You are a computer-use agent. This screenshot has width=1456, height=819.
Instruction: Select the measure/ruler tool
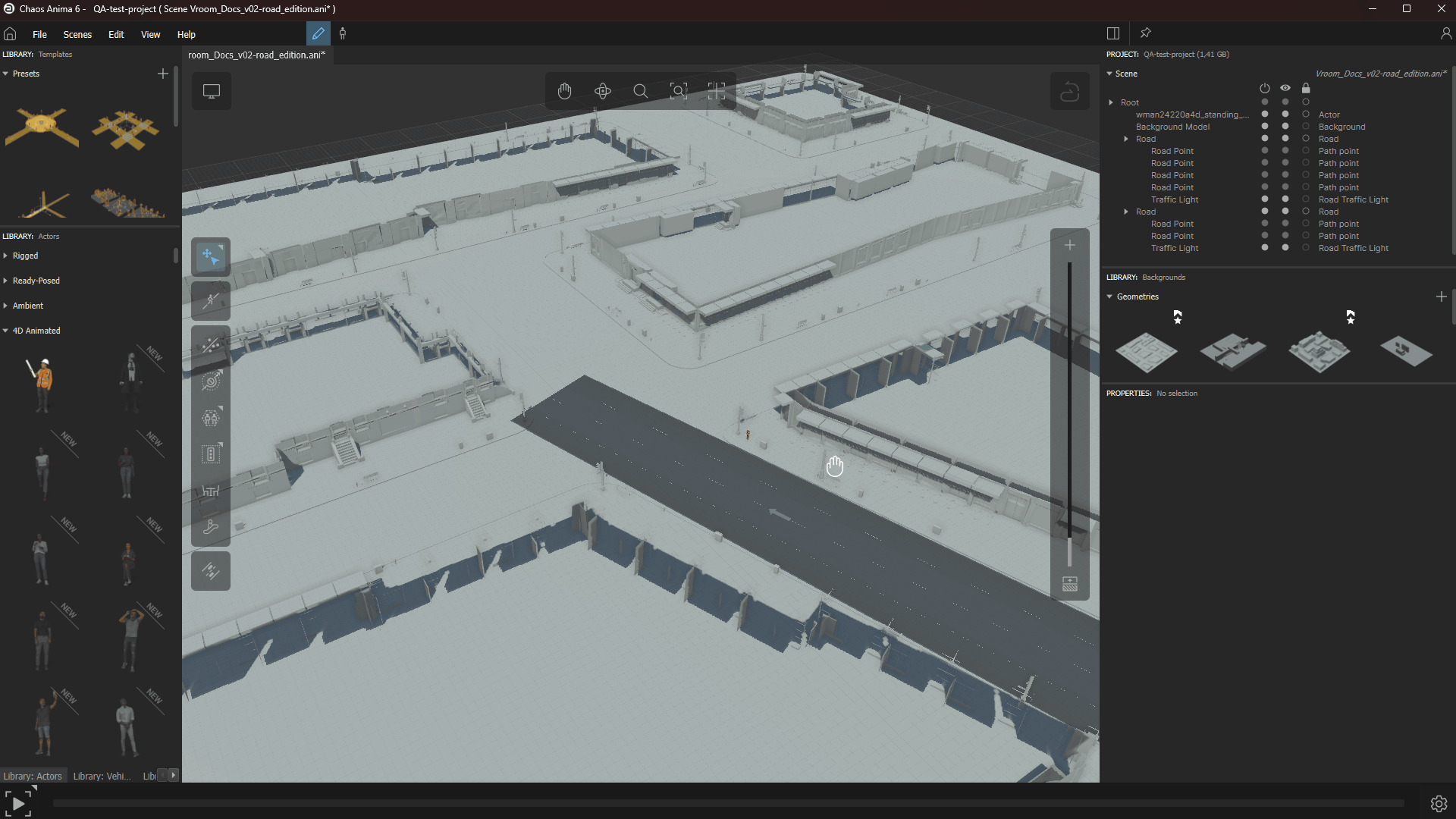[x=211, y=571]
